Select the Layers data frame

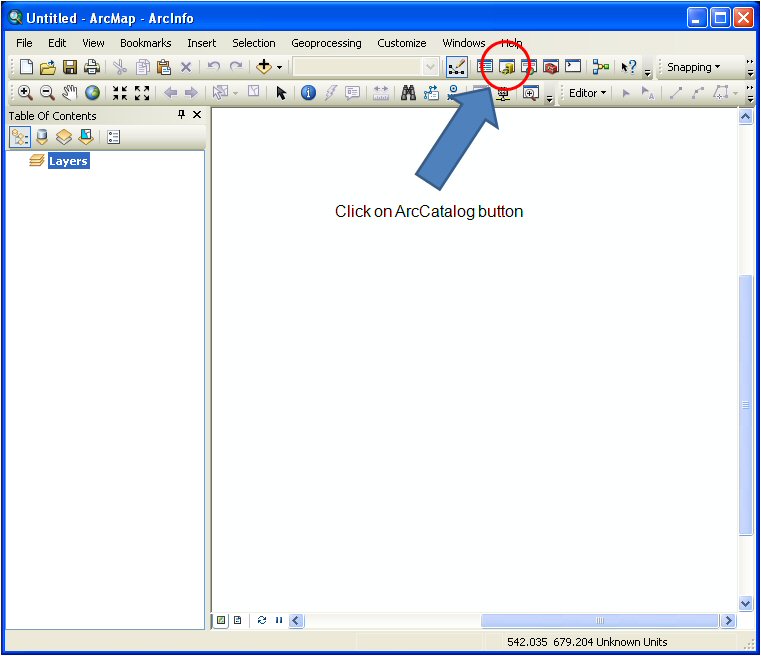68,161
